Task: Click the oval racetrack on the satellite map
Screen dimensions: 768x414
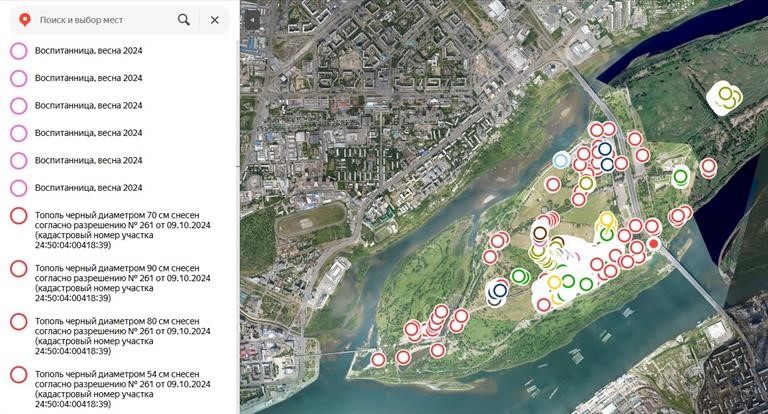Action: click(310, 222)
